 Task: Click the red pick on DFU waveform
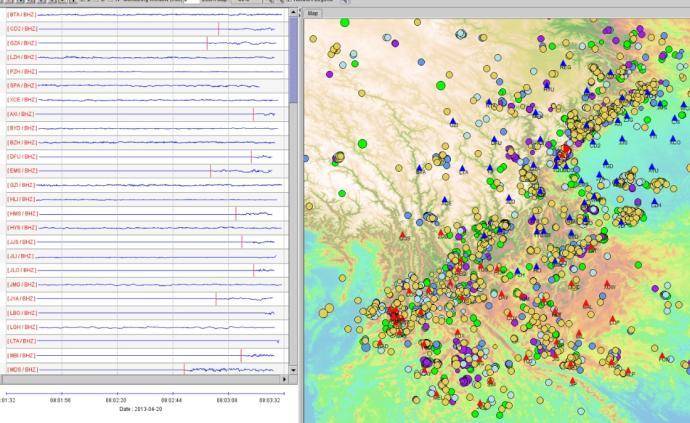(x=251, y=157)
